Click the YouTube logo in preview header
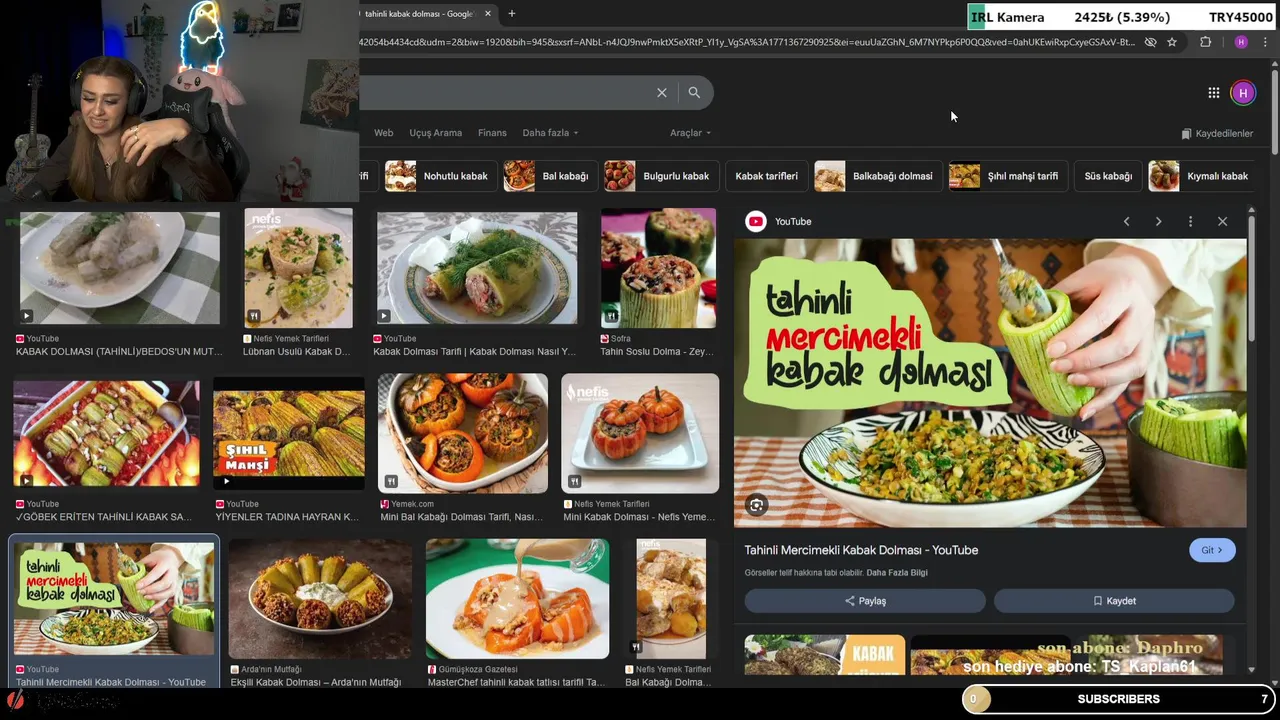1280x720 pixels. 756,221
